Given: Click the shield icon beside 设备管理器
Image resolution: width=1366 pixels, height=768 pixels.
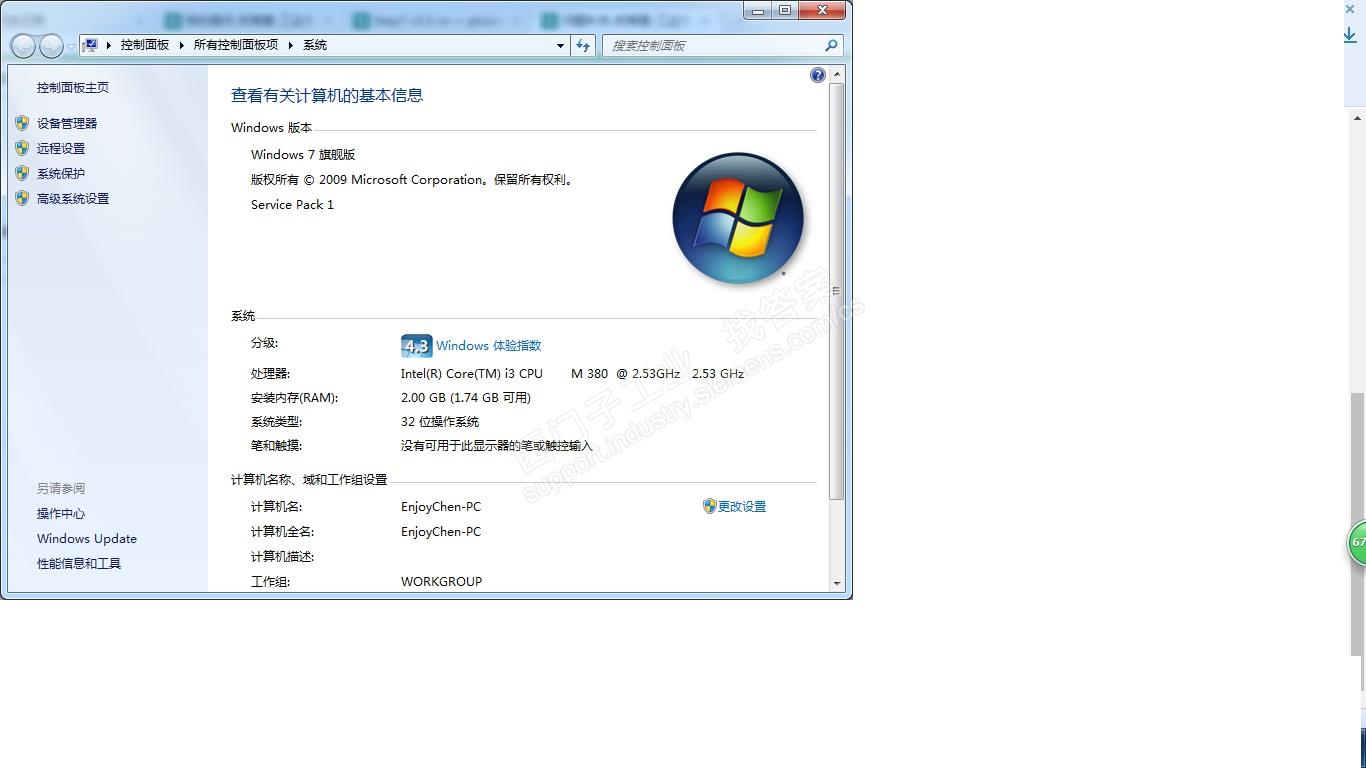Looking at the screenshot, I should point(22,123).
